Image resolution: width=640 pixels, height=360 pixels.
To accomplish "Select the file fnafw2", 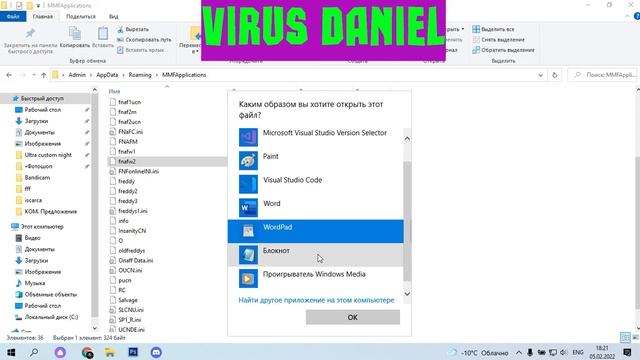I will click(x=127, y=162).
